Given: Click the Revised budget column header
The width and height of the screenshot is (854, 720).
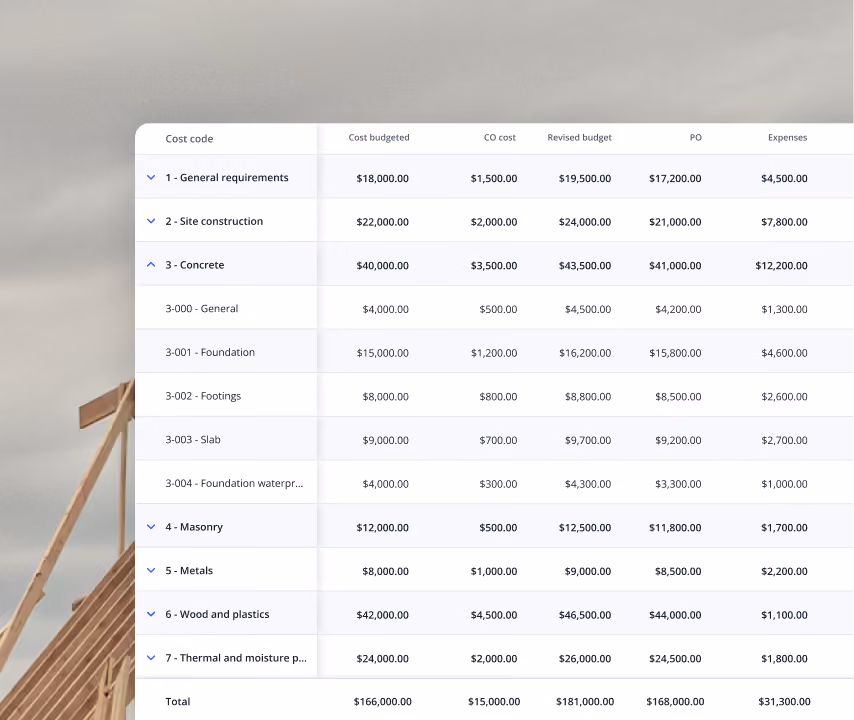Looking at the screenshot, I should (580, 138).
